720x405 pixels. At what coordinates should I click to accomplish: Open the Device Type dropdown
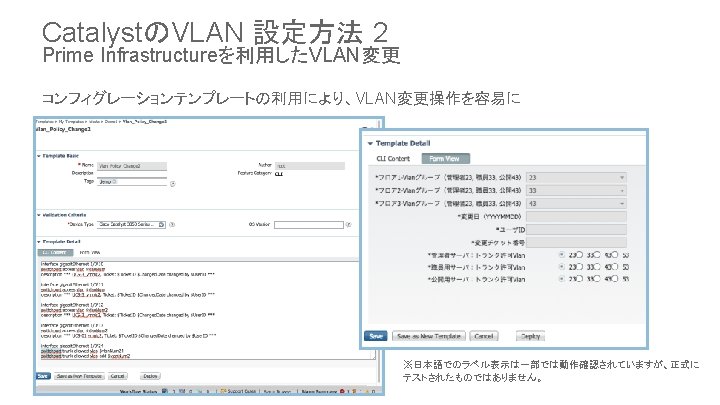point(131,225)
